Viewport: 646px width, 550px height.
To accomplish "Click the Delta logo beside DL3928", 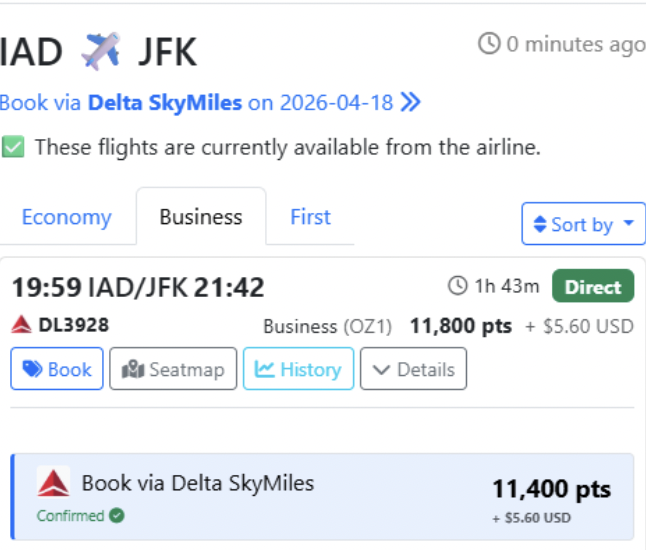I will coord(21,325).
